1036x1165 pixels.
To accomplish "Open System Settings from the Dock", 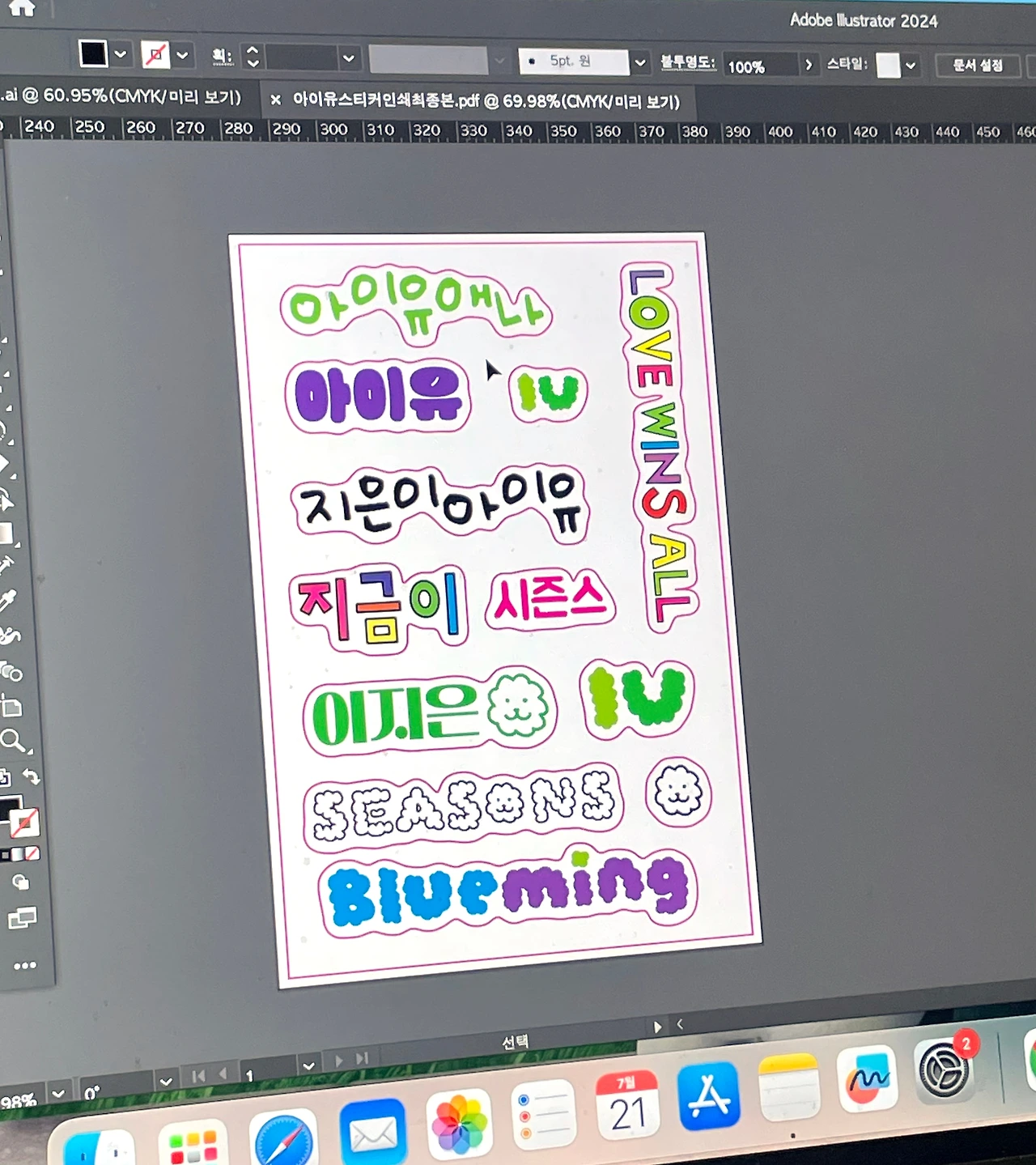I will tap(944, 1070).
